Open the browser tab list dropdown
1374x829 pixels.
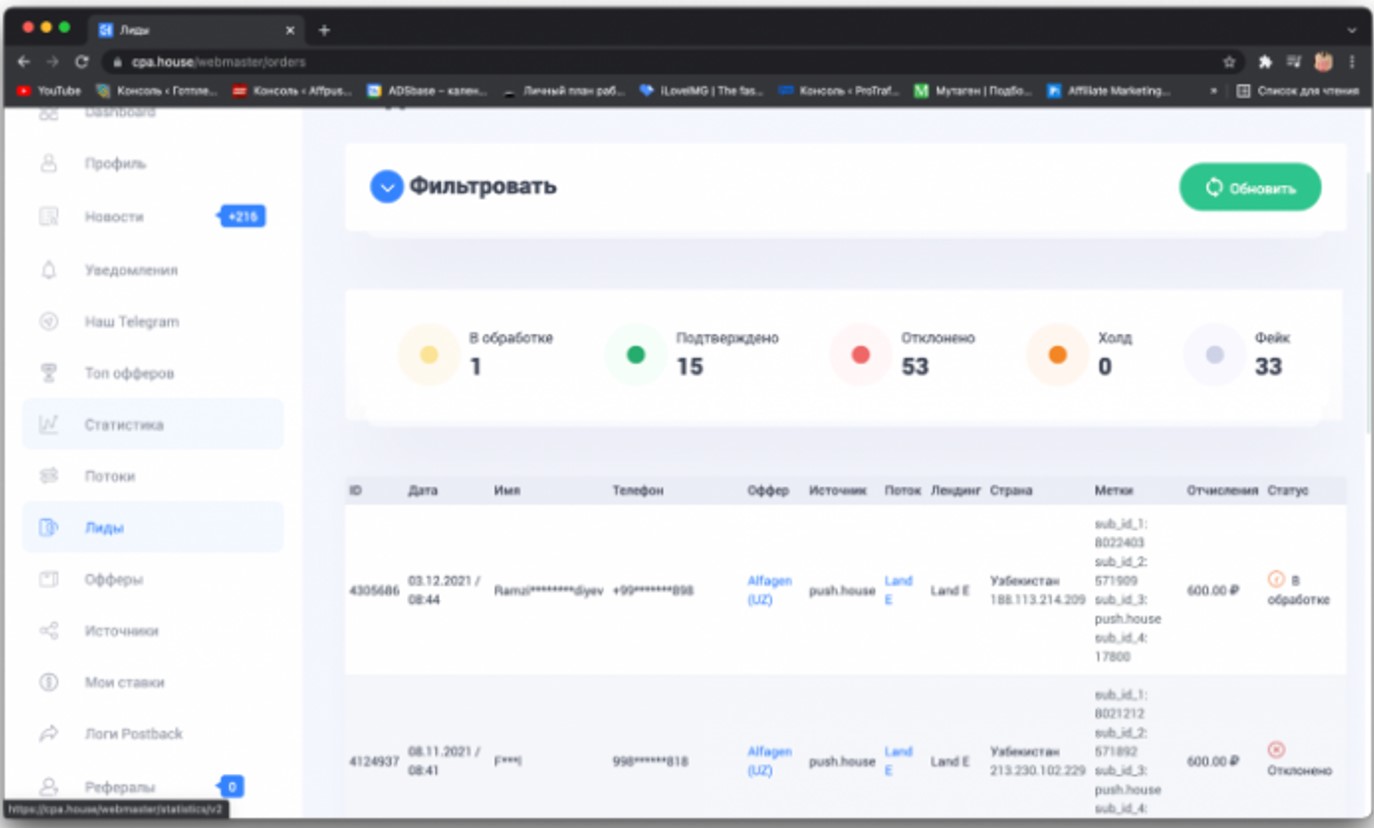(x=1352, y=30)
